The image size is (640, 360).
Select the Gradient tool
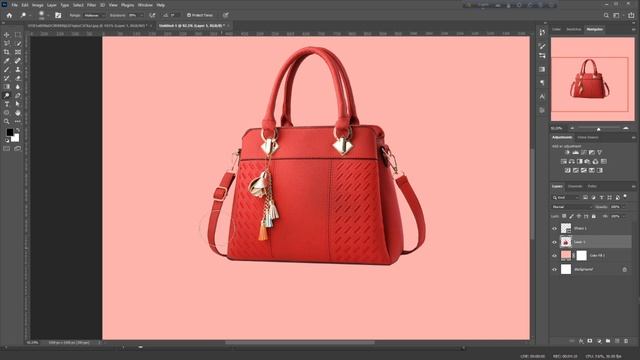(x=7, y=87)
